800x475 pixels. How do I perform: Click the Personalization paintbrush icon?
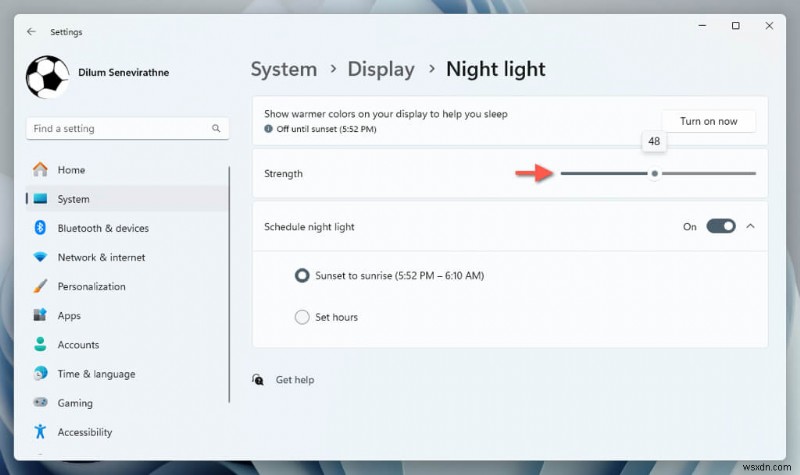[40, 286]
